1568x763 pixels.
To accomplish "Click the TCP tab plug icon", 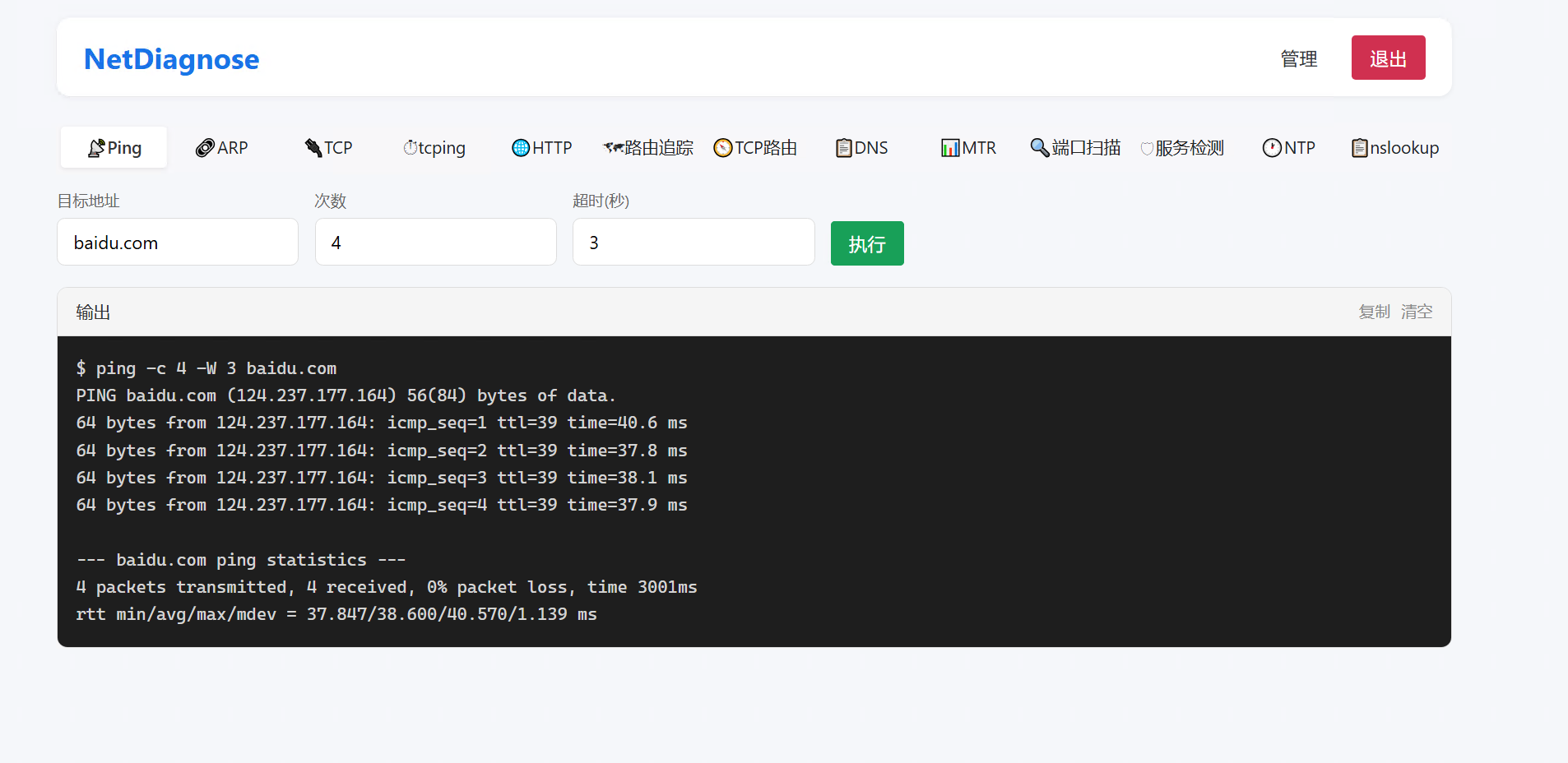I will click(x=313, y=148).
